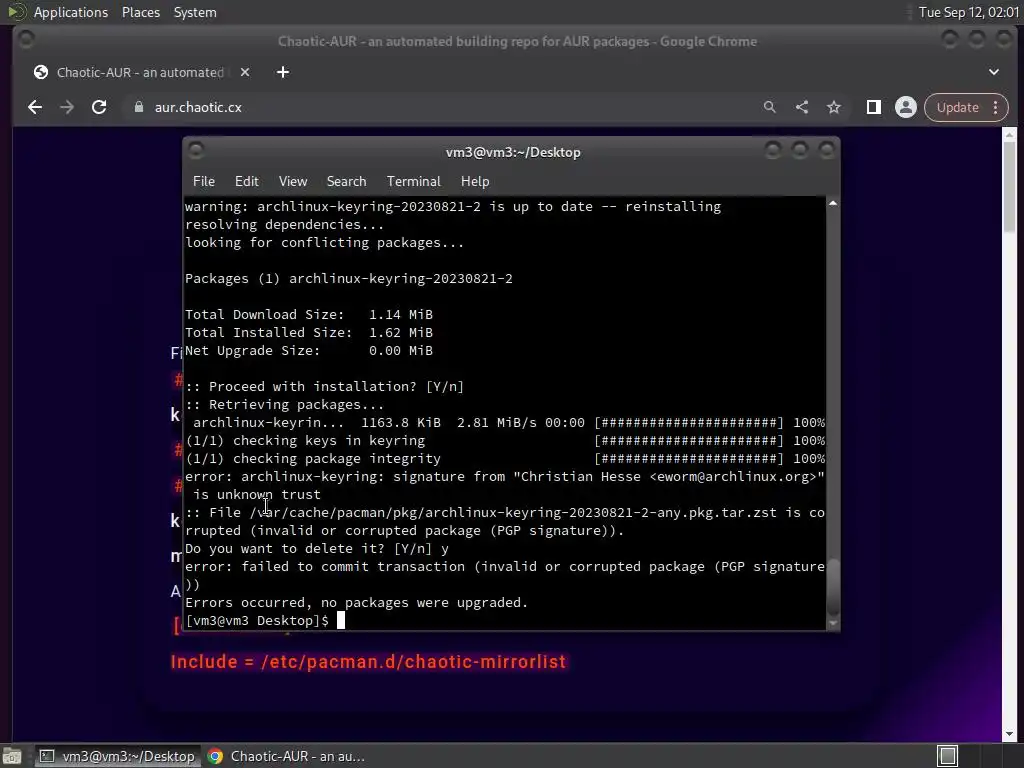1024x768 pixels.
Task: Select the Chaotic-AUR browser tab
Action: click(140, 72)
